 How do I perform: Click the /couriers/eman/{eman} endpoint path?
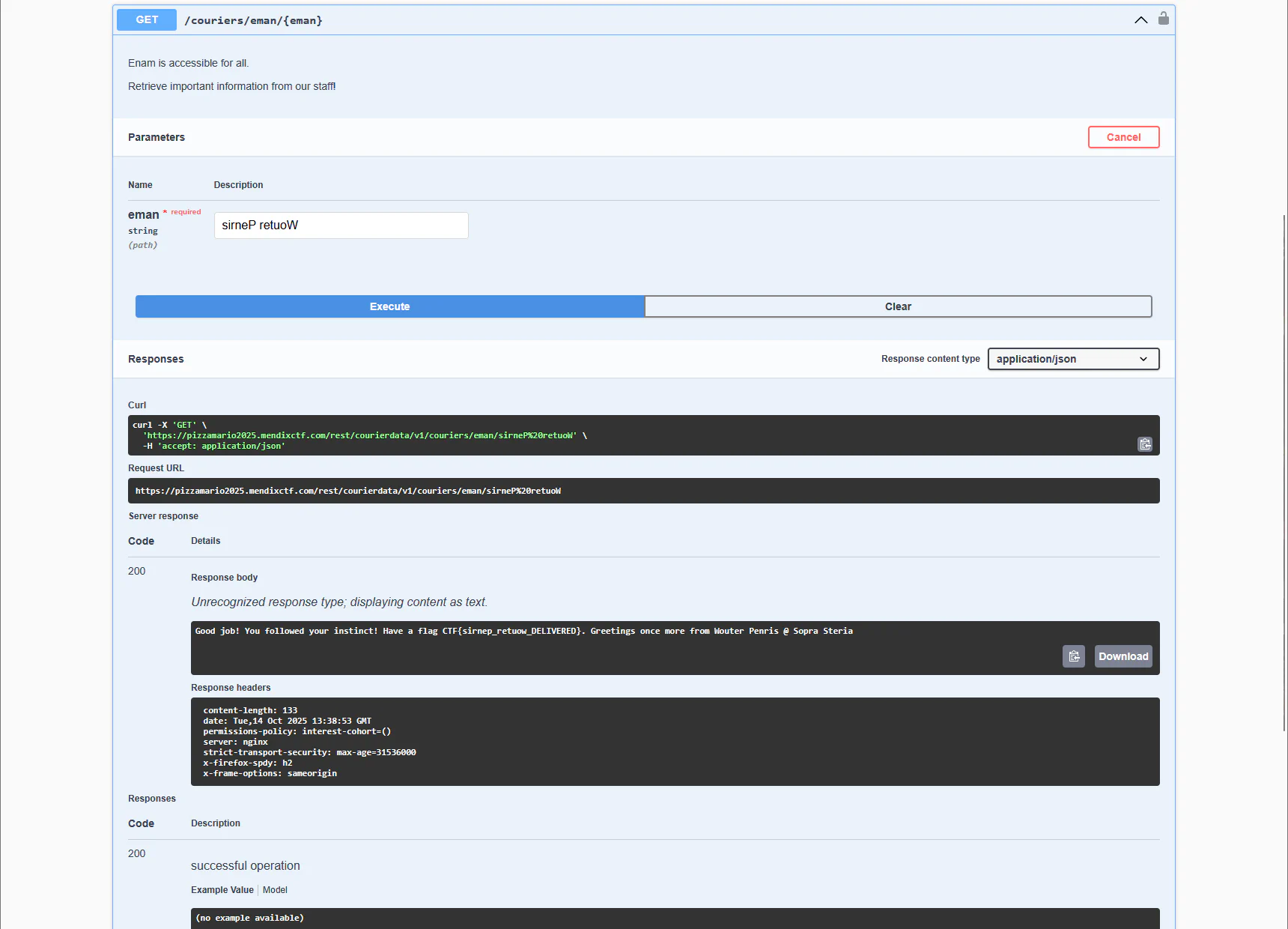pyautogui.click(x=253, y=21)
